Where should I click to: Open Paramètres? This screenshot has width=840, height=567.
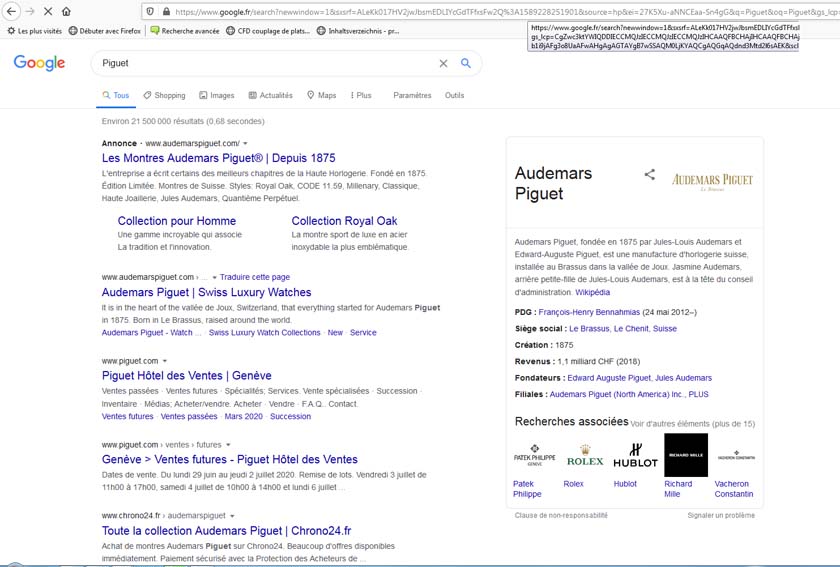click(x=412, y=95)
